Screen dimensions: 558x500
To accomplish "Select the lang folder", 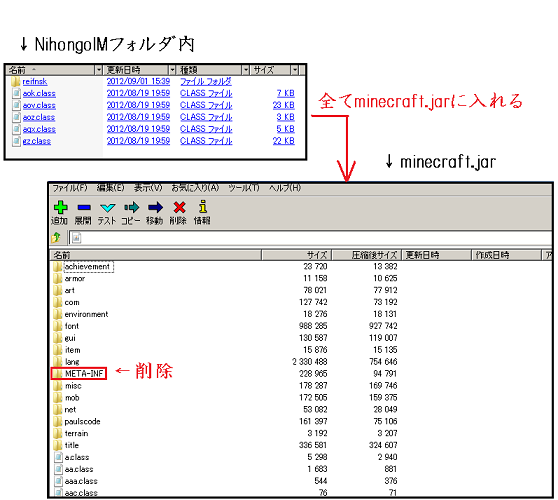I will coord(72,362).
